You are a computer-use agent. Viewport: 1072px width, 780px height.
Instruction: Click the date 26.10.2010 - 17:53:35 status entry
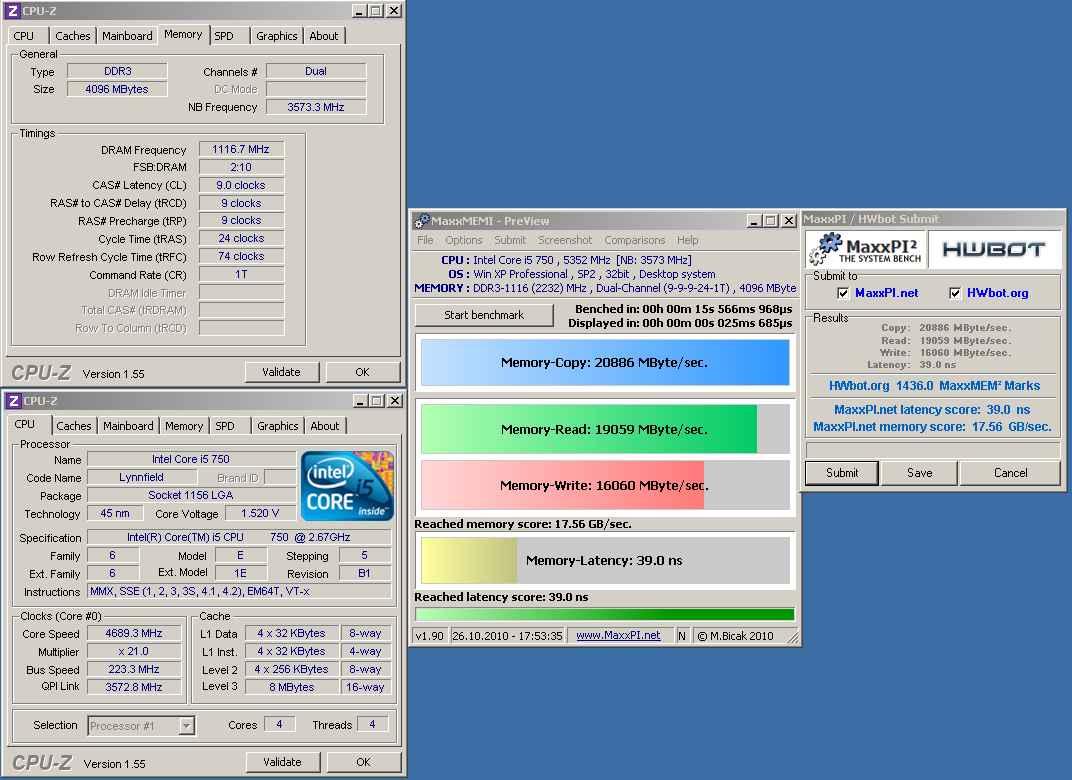507,636
